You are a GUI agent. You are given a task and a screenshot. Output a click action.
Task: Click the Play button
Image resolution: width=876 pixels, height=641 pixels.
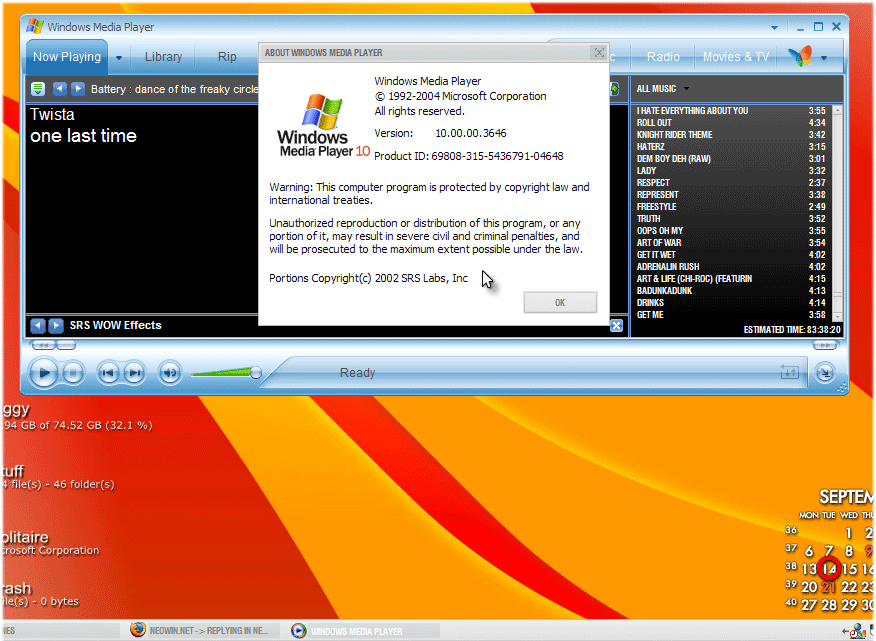coord(44,373)
